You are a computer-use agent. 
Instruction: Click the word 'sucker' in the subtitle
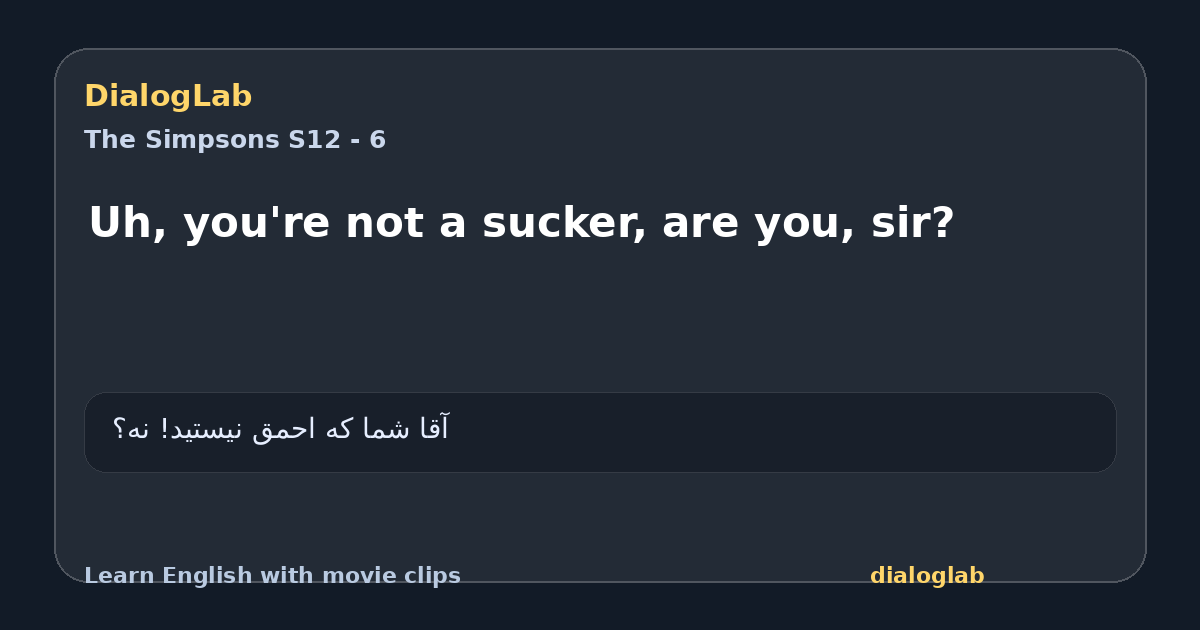click(x=564, y=223)
